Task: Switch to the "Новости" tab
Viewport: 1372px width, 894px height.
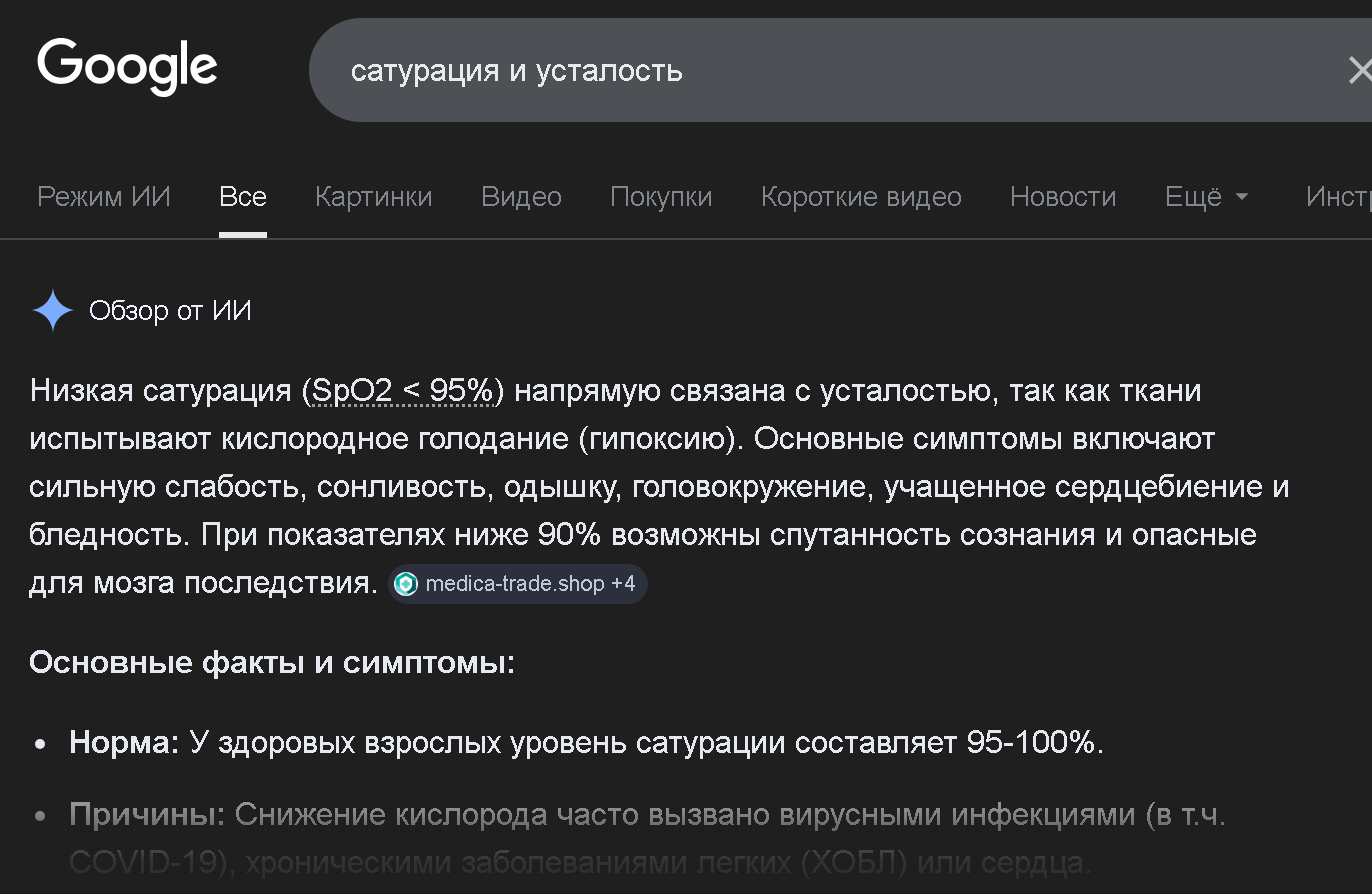Action: coord(1063,197)
